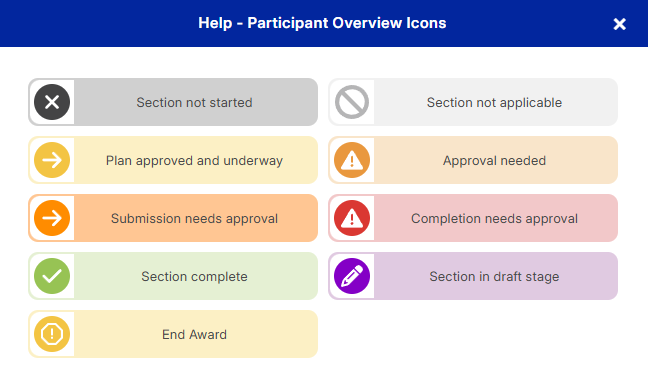This screenshot has width=648, height=388.
Task: Click the orange warning triangle 'Approval needed' icon
Action: click(x=352, y=160)
